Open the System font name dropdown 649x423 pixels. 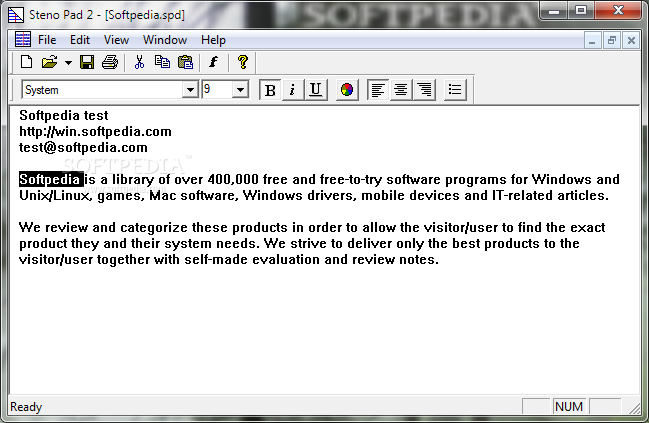(x=190, y=89)
